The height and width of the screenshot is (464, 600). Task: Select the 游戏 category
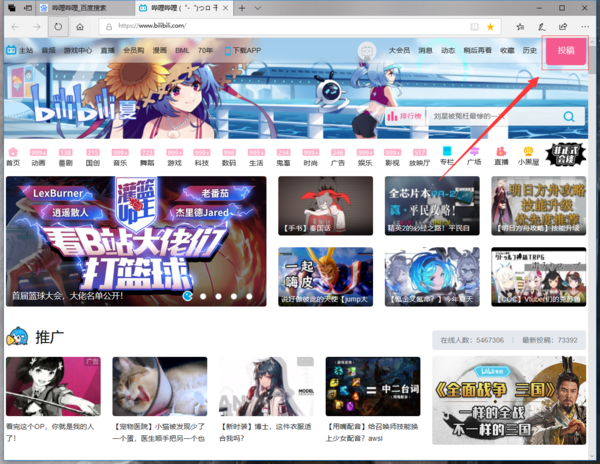174,157
